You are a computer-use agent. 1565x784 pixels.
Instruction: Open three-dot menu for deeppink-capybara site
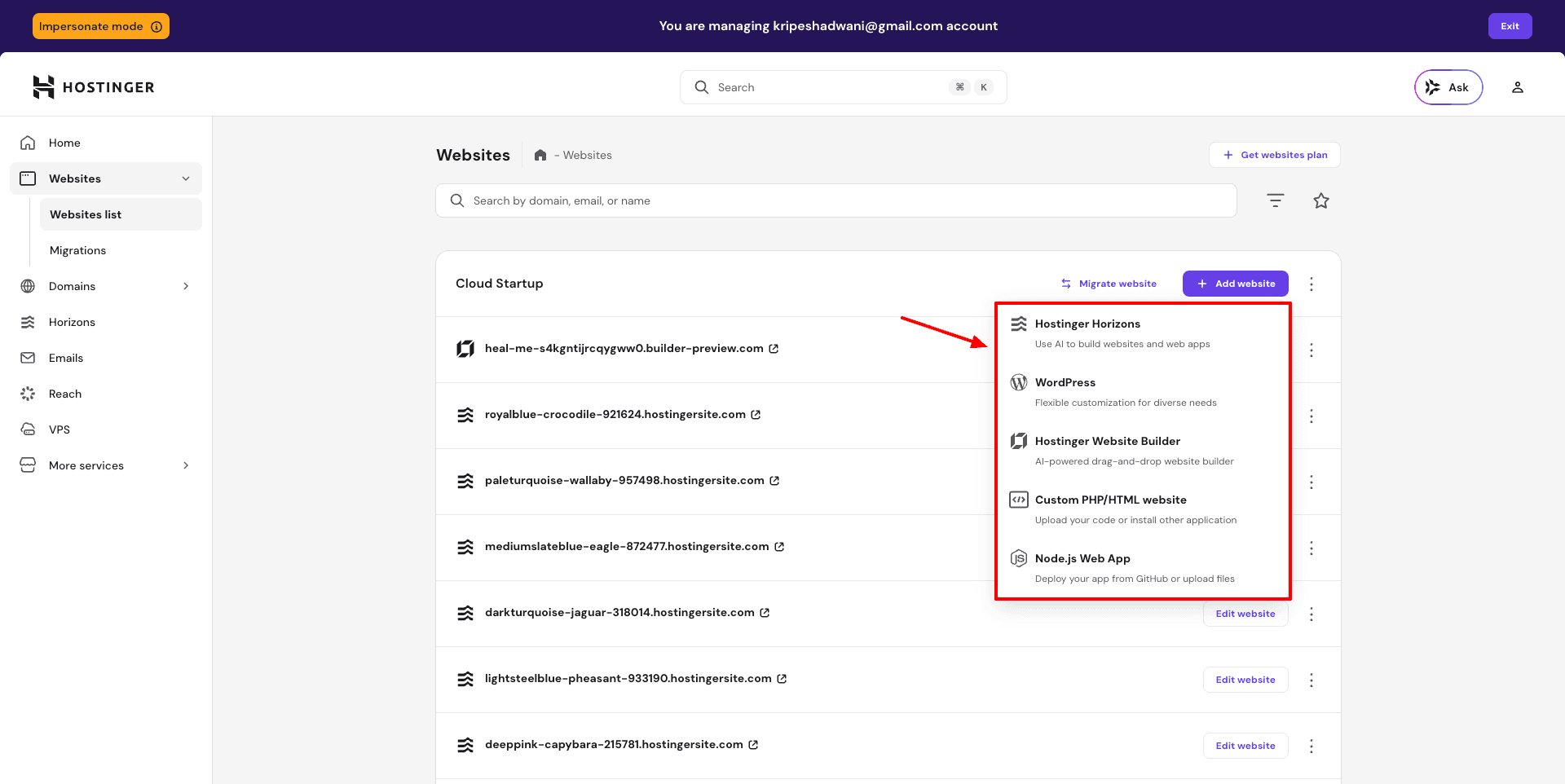(x=1311, y=746)
